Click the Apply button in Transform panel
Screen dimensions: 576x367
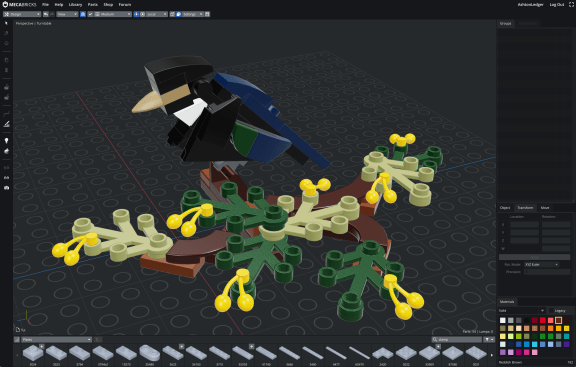point(534,257)
